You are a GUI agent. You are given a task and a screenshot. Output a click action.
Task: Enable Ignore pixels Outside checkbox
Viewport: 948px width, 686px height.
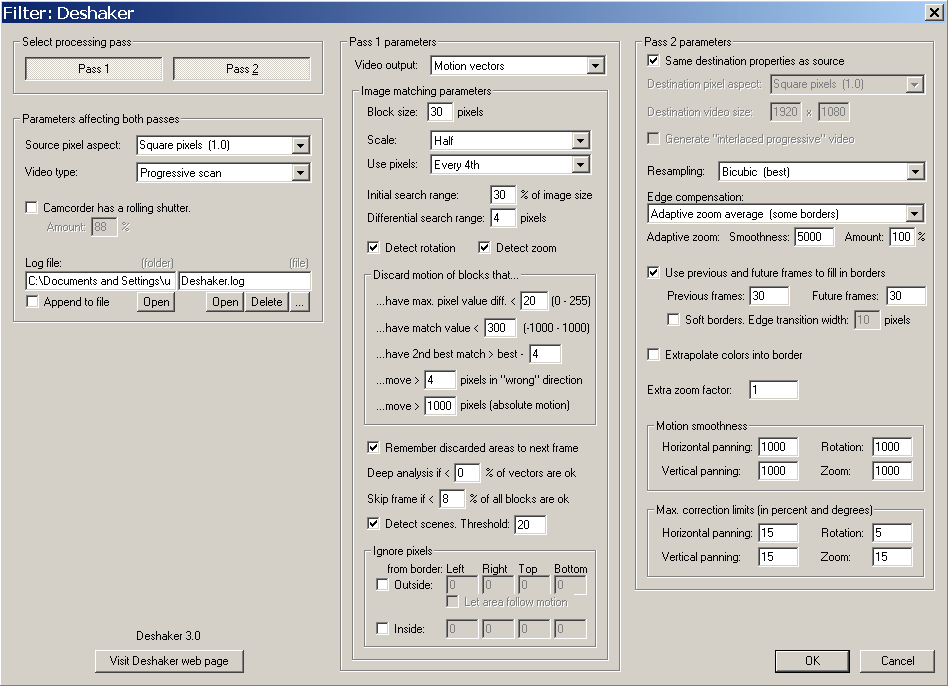coord(382,585)
